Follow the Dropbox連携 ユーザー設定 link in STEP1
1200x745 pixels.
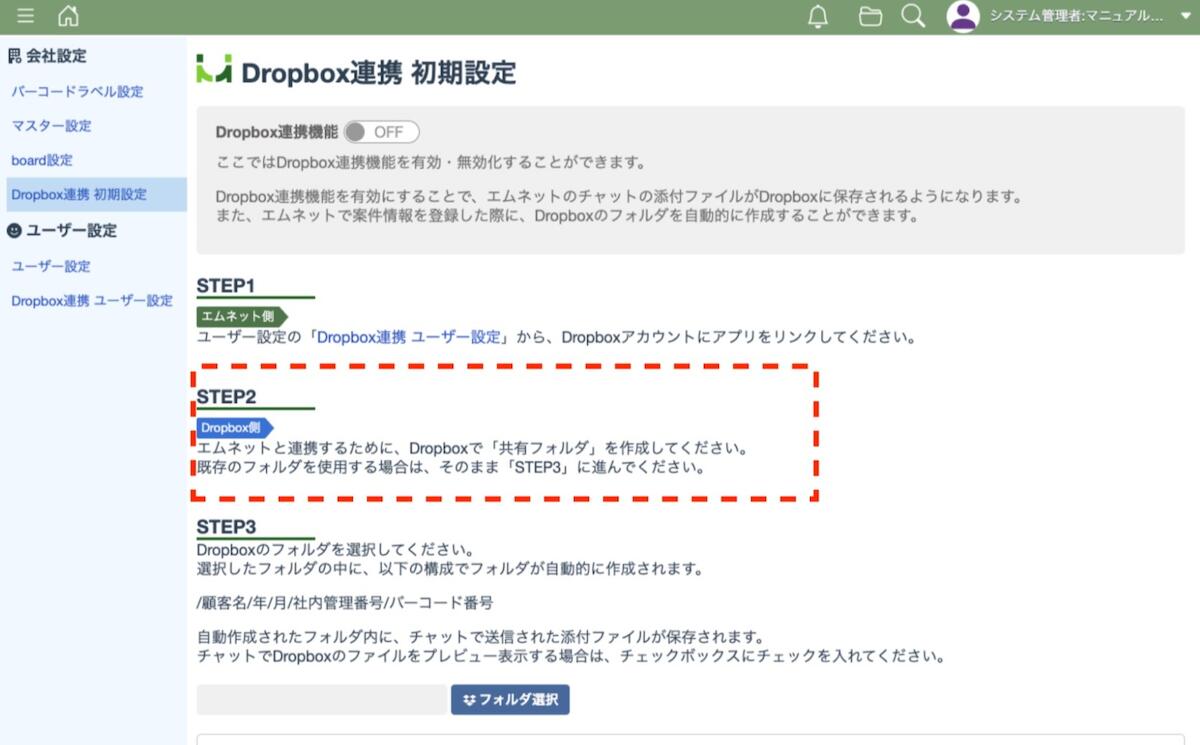click(x=409, y=337)
